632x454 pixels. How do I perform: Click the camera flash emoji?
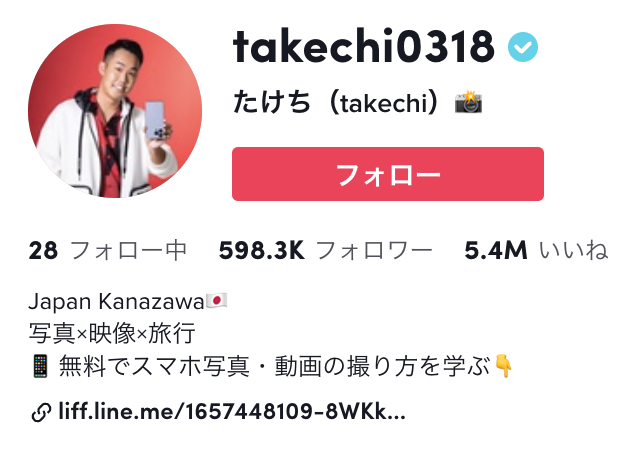[x=469, y=102]
